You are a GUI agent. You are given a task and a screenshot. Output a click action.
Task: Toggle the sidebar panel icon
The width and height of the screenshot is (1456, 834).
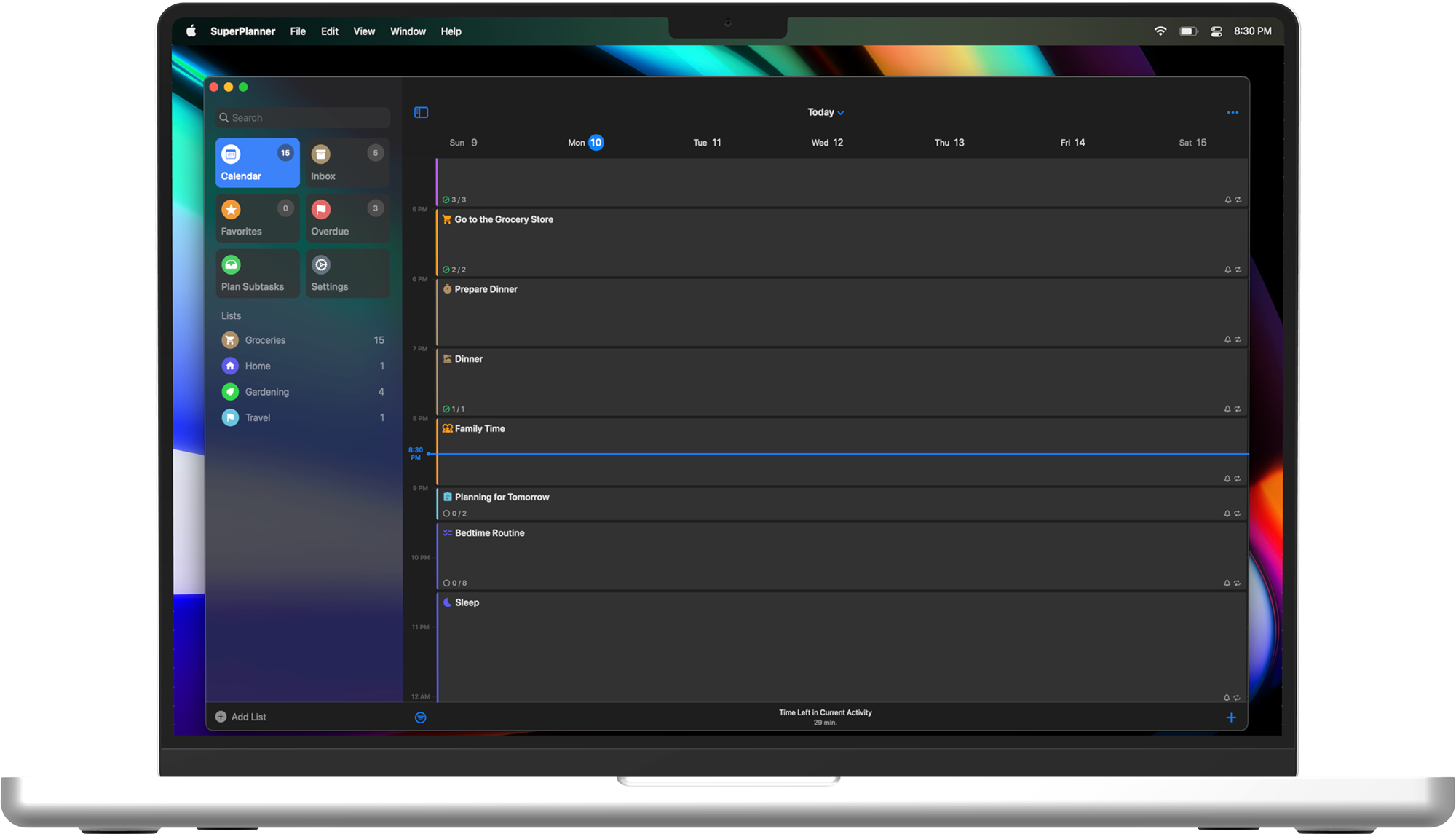pos(421,112)
